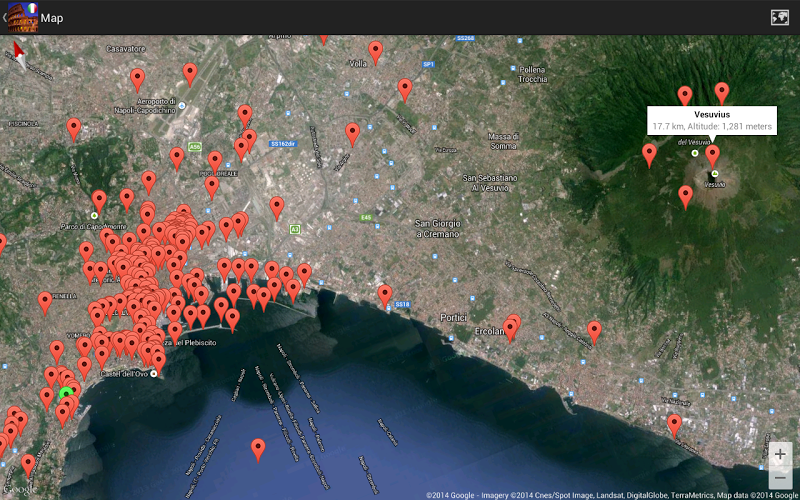Image resolution: width=800 pixels, height=500 pixels.
Task: Open the Vesuvius info popup
Action: coord(711,120)
